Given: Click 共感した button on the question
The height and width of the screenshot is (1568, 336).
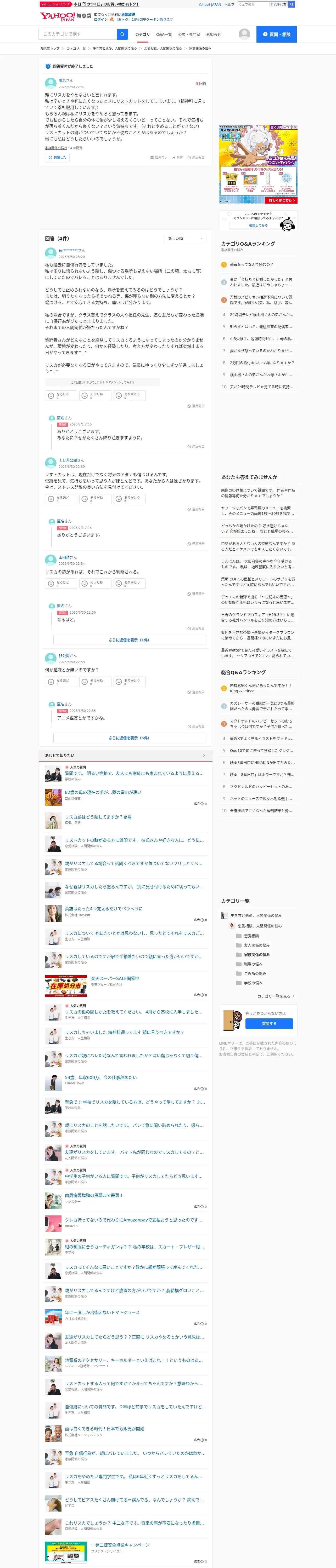Looking at the screenshot, I should 57,157.
